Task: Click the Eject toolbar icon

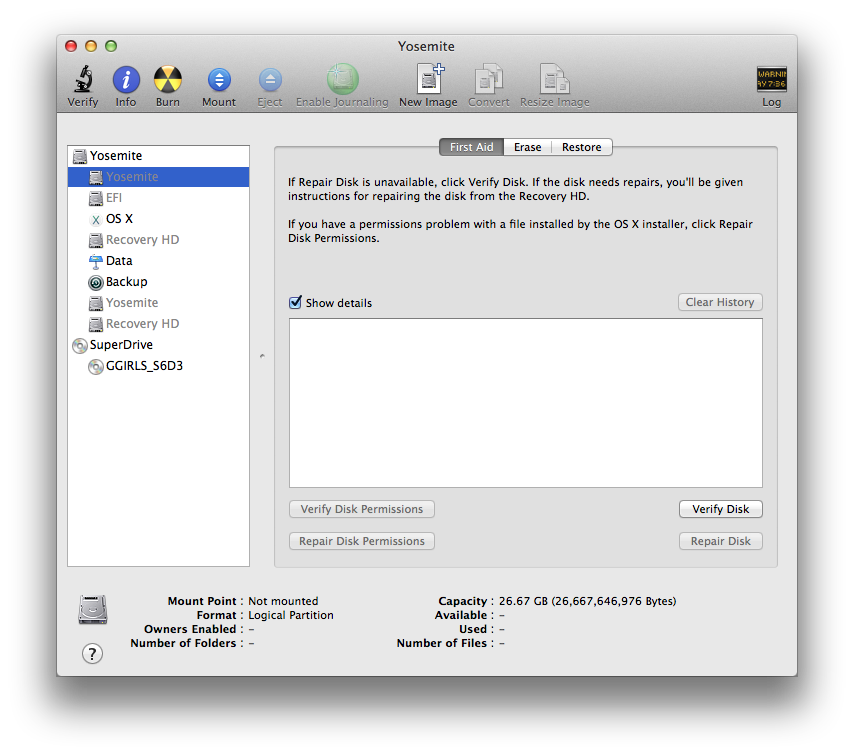Action: tap(270, 80)
